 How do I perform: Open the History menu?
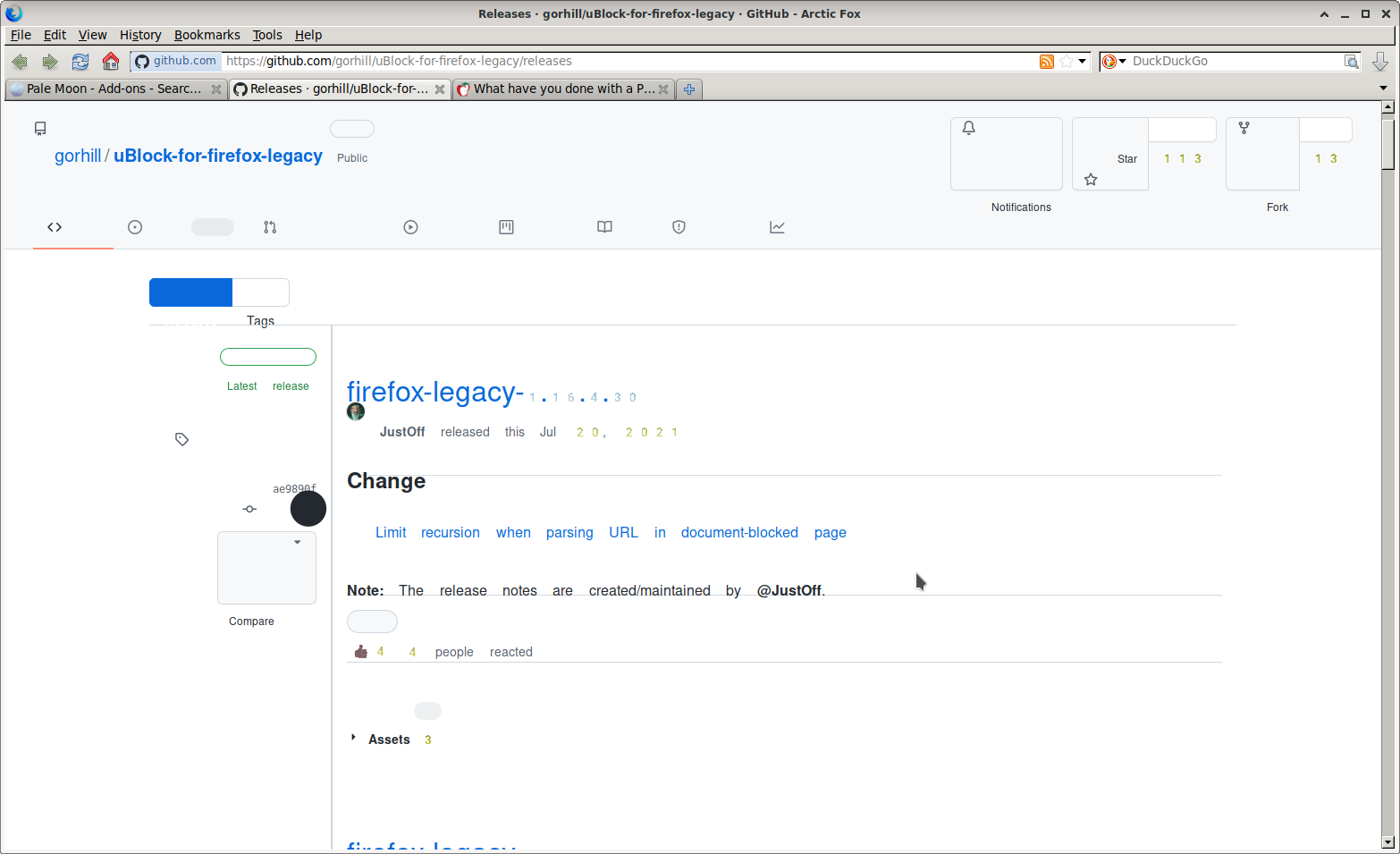140,35
